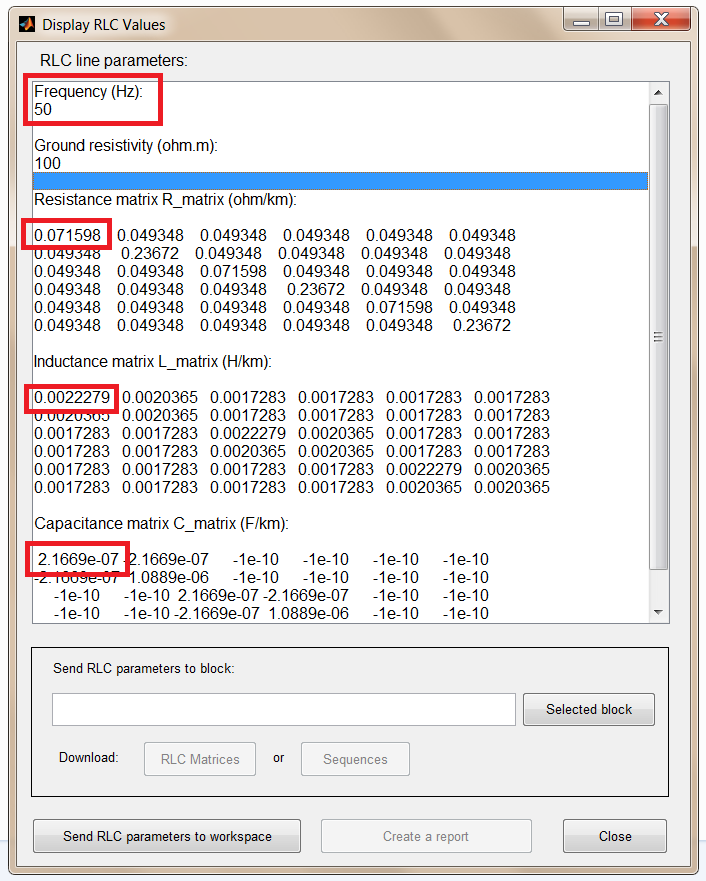Click the highlighted blue row in list
The height and width of the screenshot is (881, 706).
click(x=340, y=181)
